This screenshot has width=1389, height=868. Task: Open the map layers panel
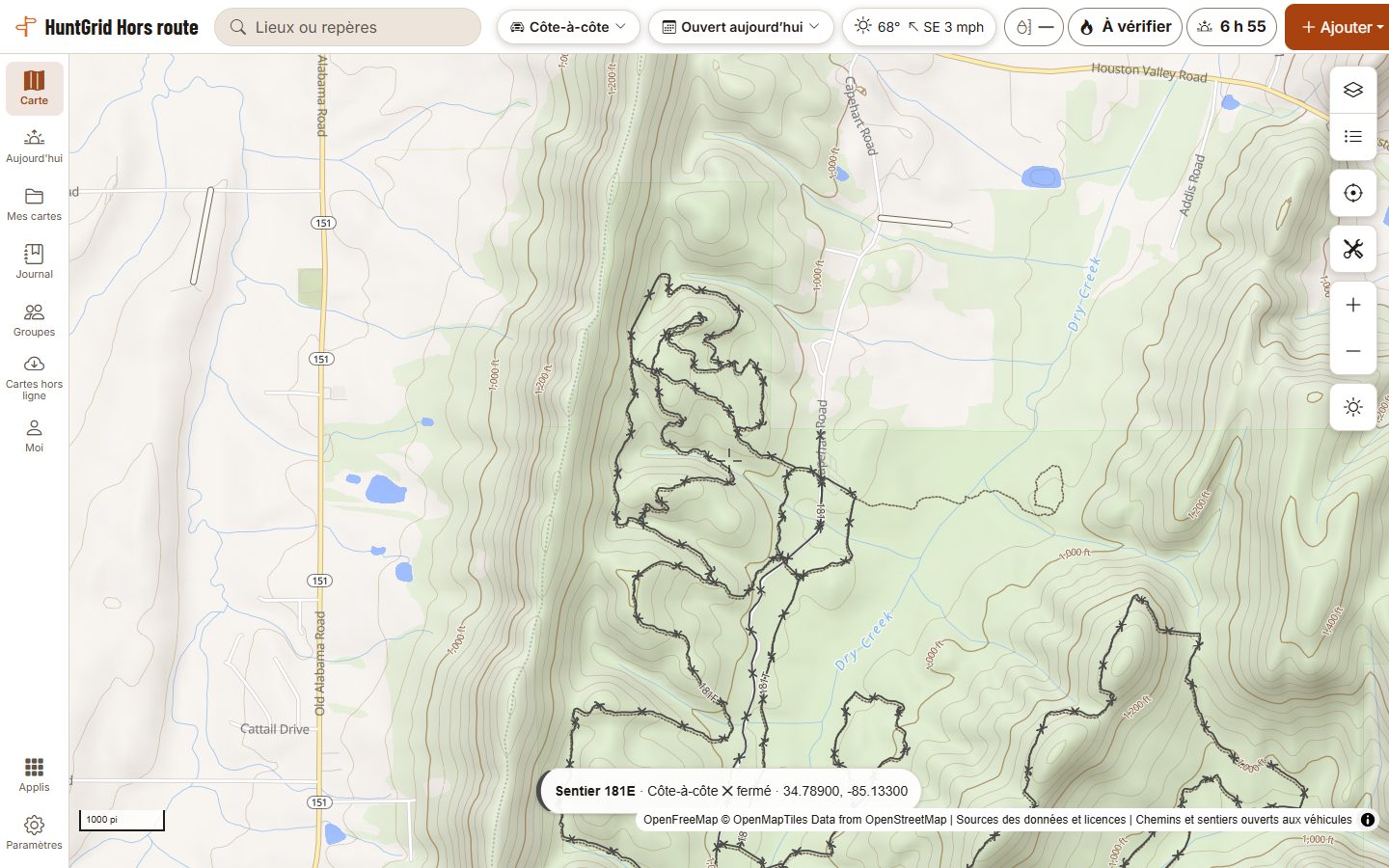tap(1353, 90)
